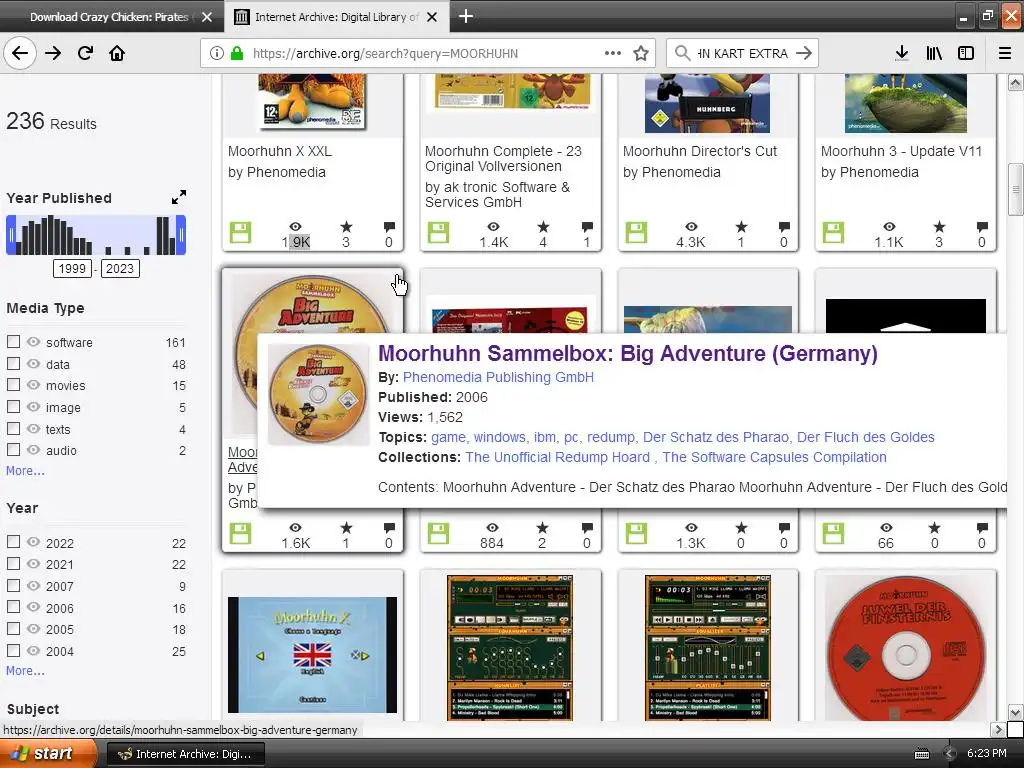Grab the left handle of year range slider
This screenshot has width=1024, height=768.
click(x=11, y=235)
